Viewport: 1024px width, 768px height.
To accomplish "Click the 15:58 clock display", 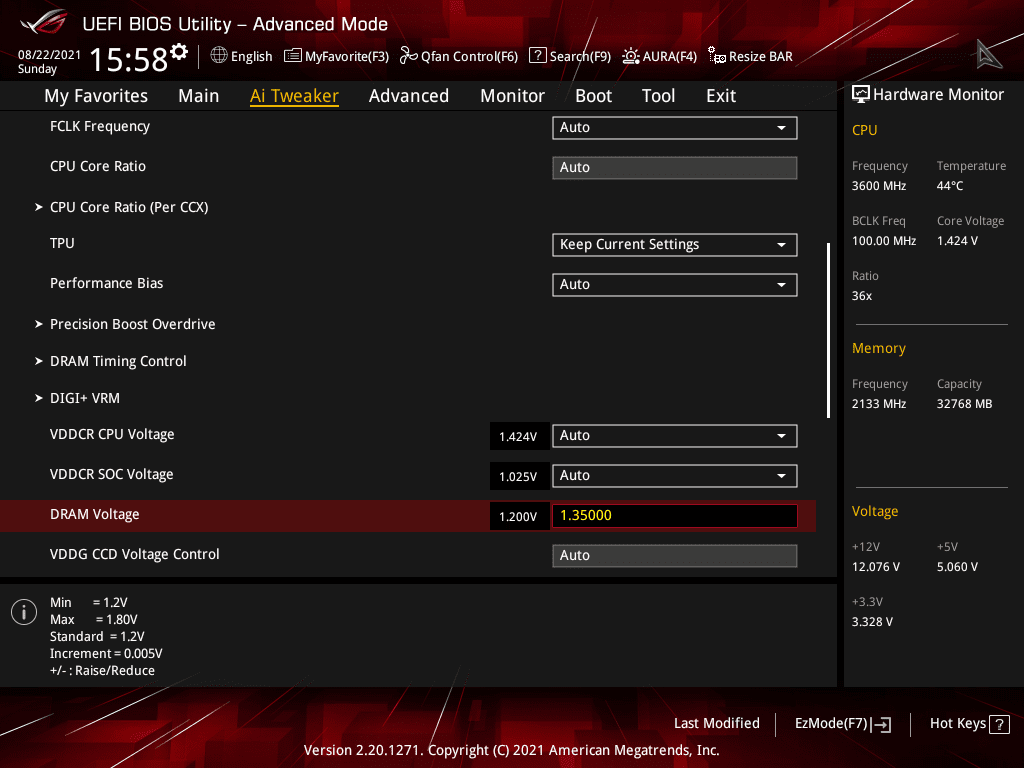I will tap(129, 59).
